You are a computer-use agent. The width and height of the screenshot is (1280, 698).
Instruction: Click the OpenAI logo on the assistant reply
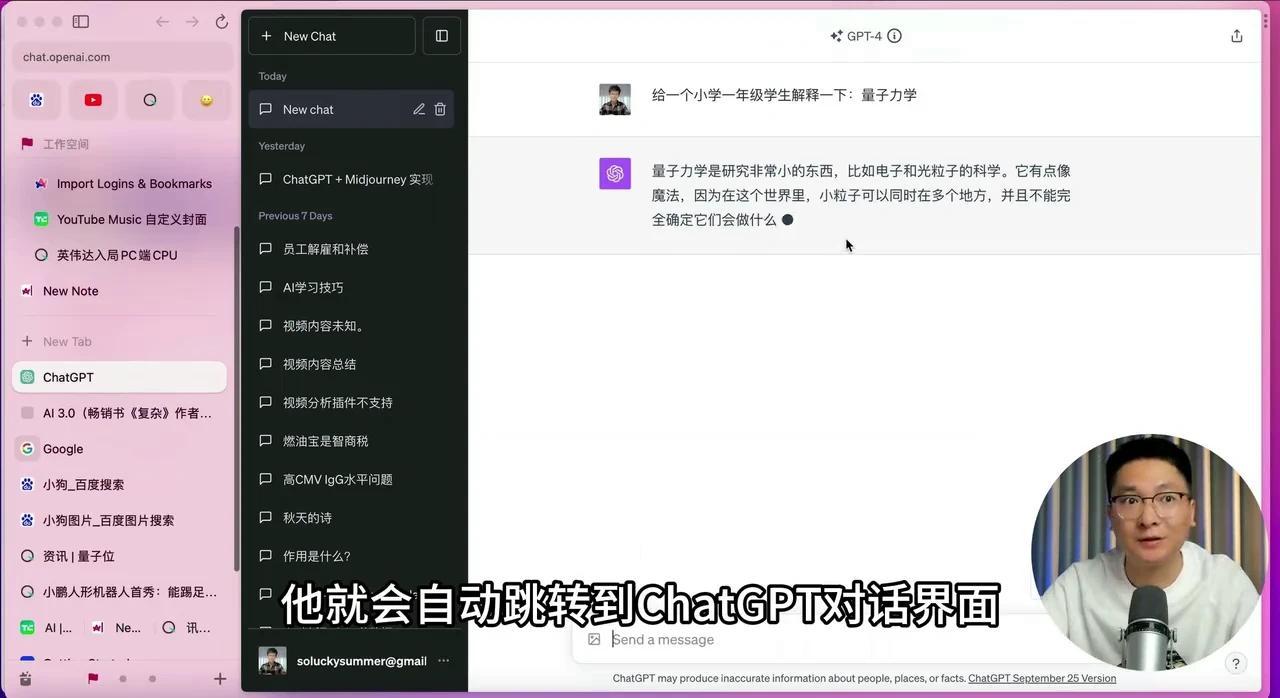615,173
